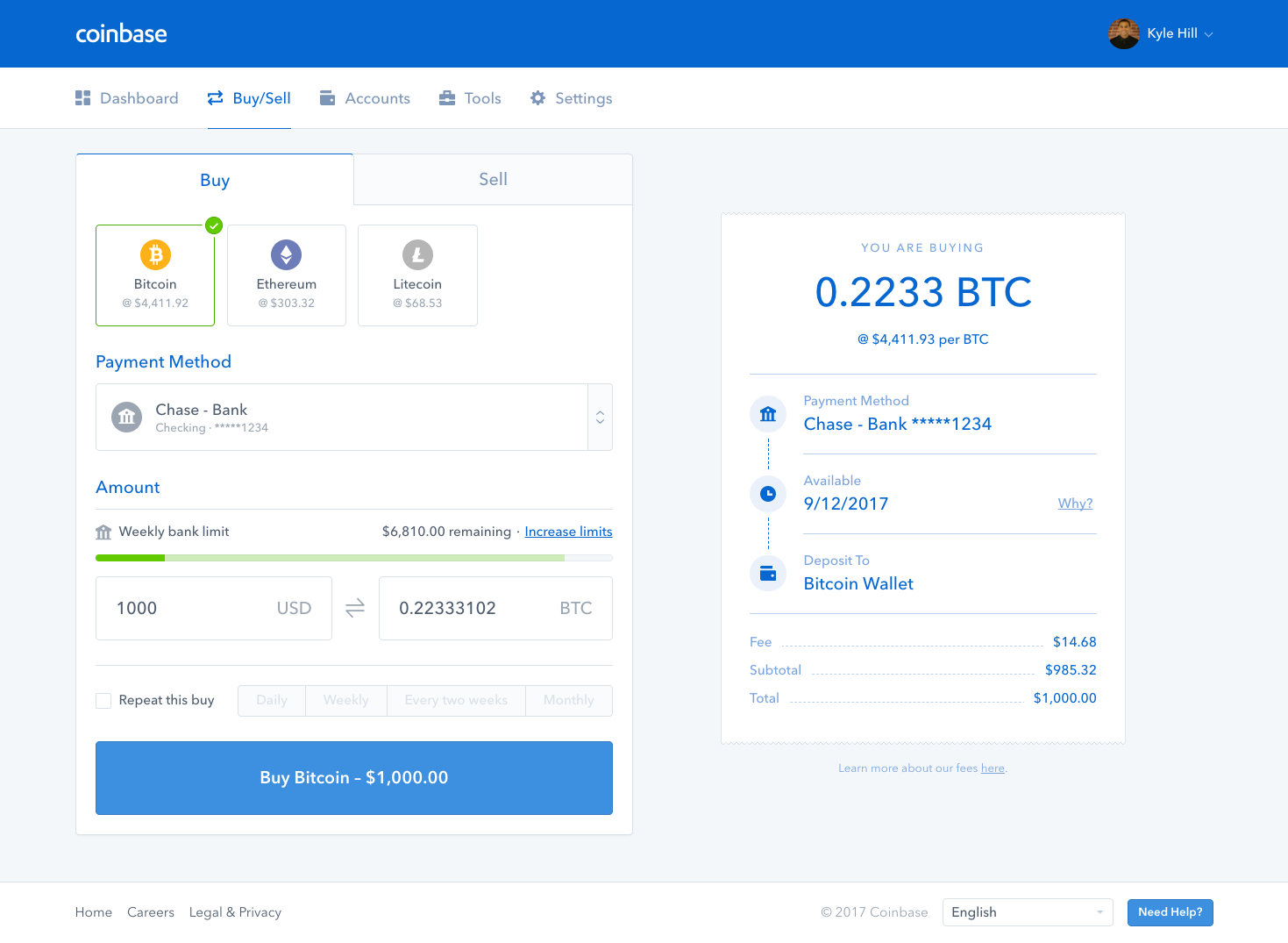Open the English language selector
The height and width of the screenshot is (943, 1288).
pyautogui.click(x=1026, y=912)
